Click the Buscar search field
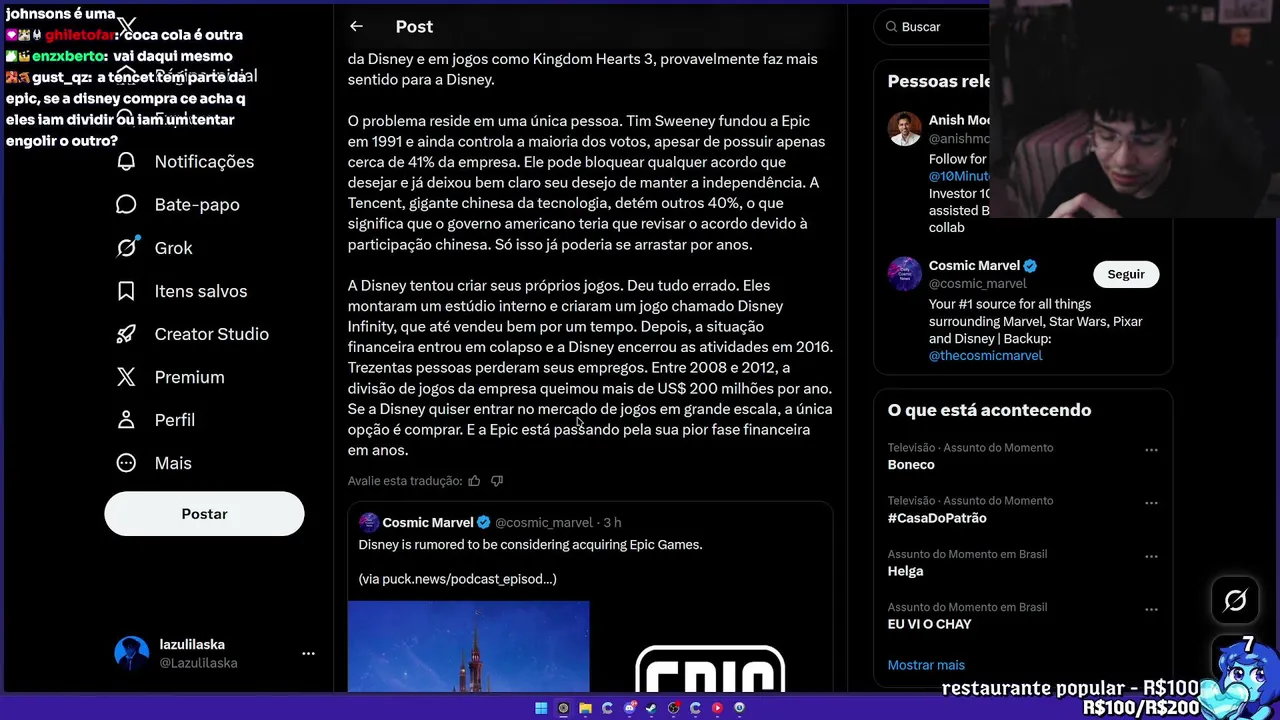Image resolution: width=1280 pixels, height=720 pixels. pyautogui.click(x=934, y=27)
